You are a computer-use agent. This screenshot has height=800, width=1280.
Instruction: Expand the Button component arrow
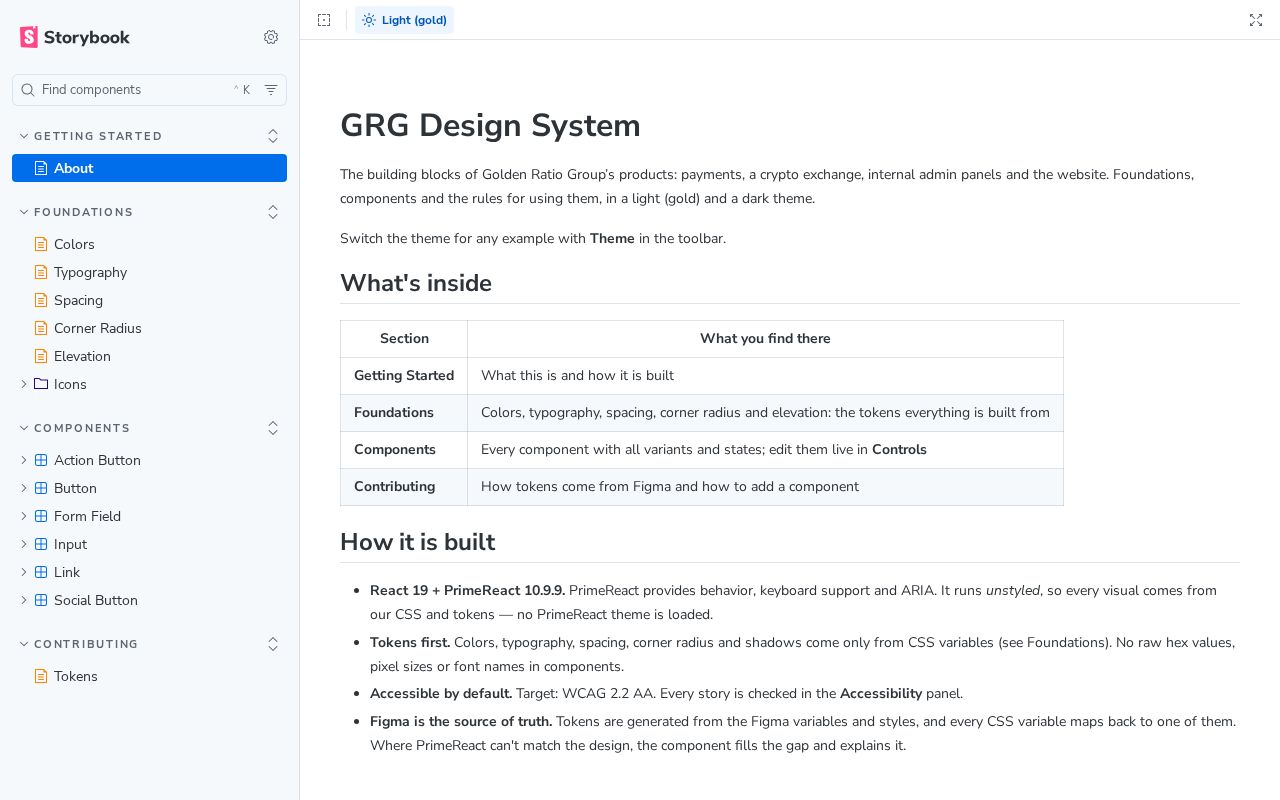[x=24, y=488]
